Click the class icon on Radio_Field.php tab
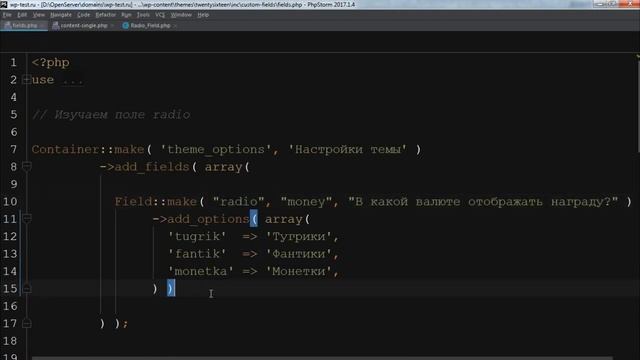 pos(125,25)
